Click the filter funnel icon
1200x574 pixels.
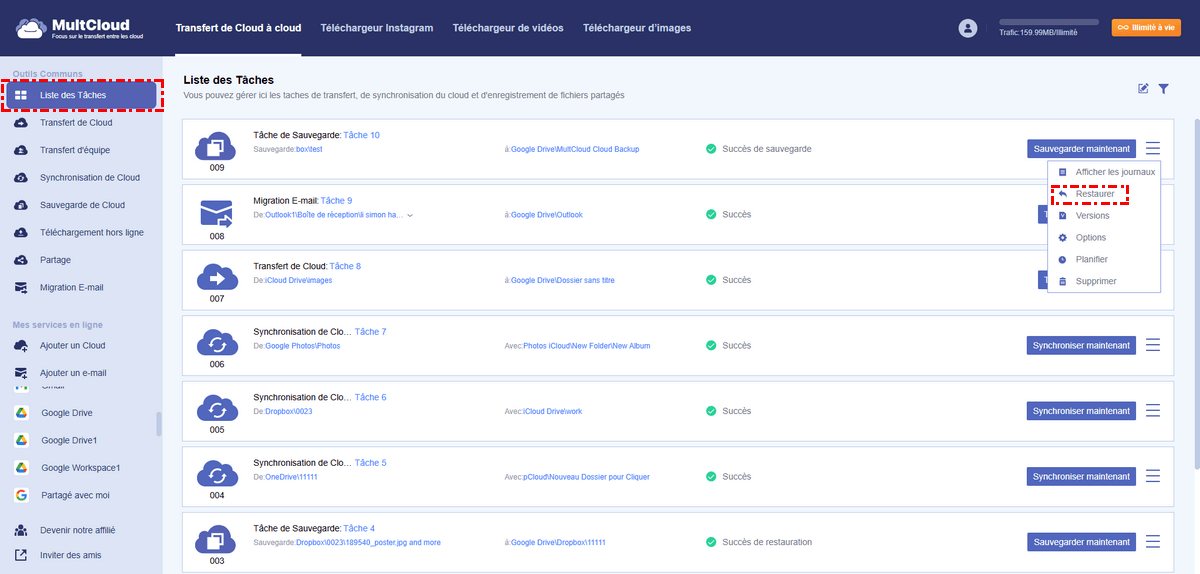pos(1164,89)
